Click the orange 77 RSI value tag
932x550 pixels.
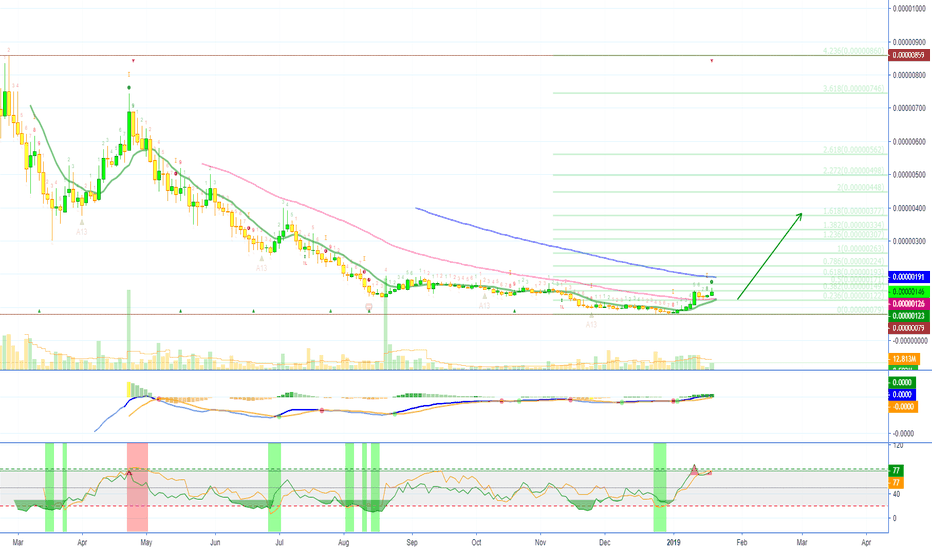tap(896, 482)
